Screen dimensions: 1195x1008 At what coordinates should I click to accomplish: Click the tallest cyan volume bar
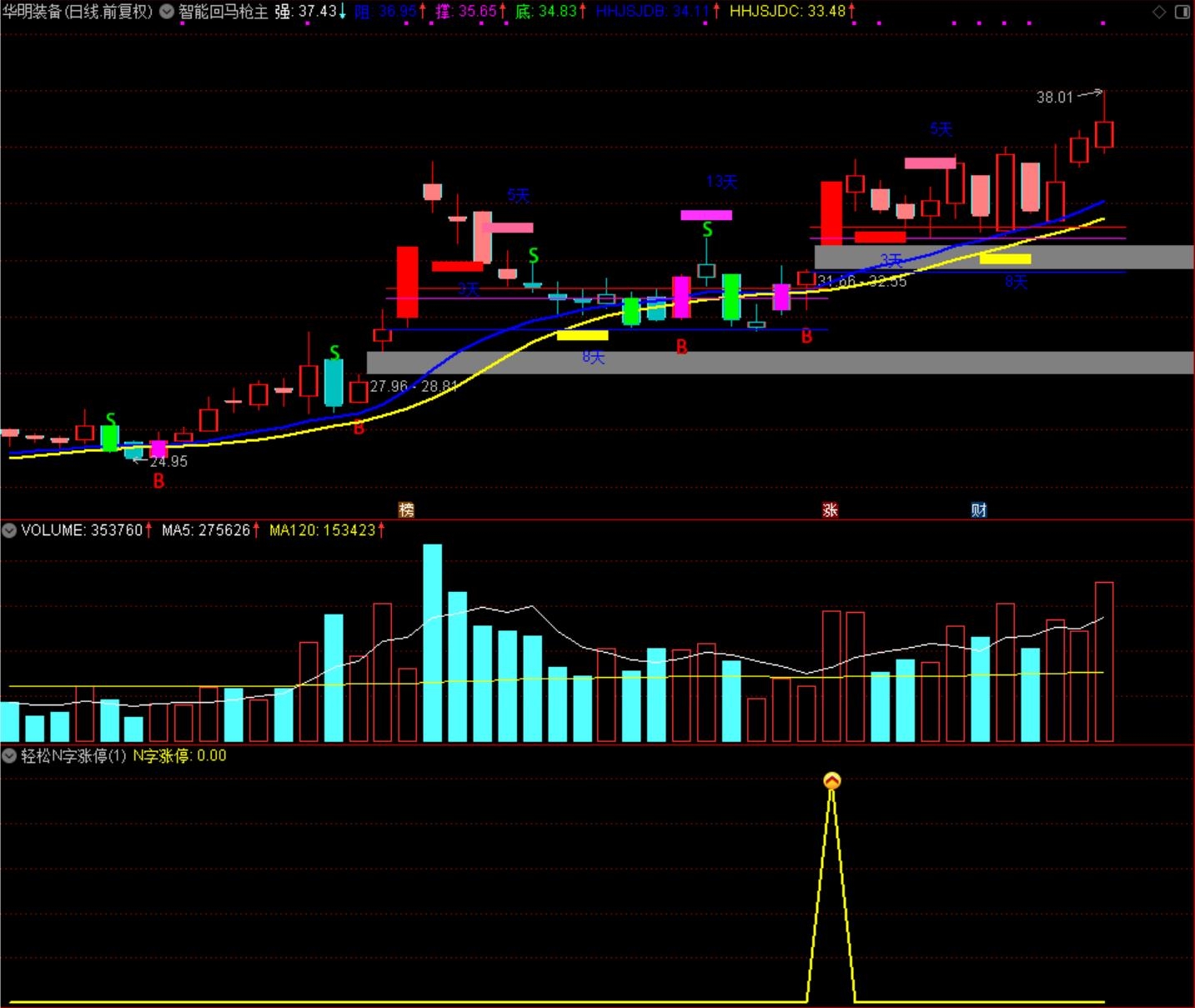click(x=432, y=643)
